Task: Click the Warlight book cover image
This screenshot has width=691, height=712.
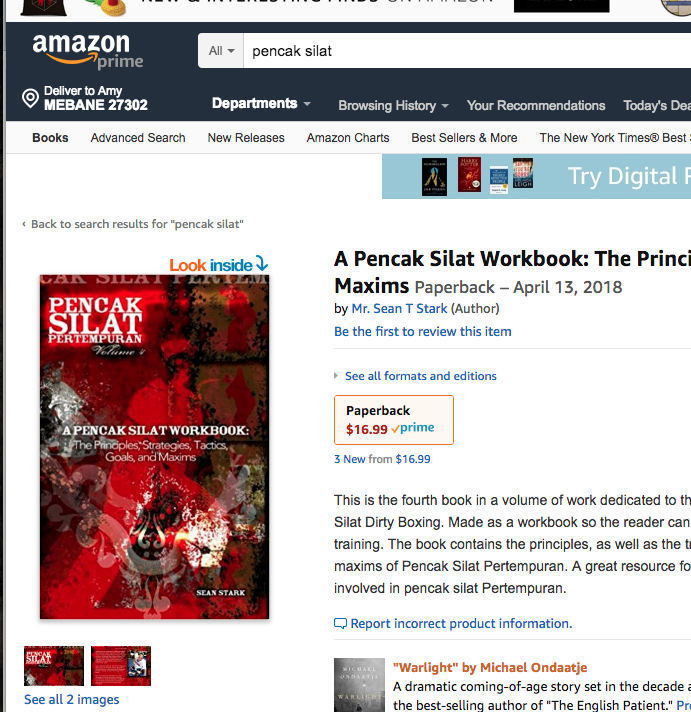Action: 359,685
